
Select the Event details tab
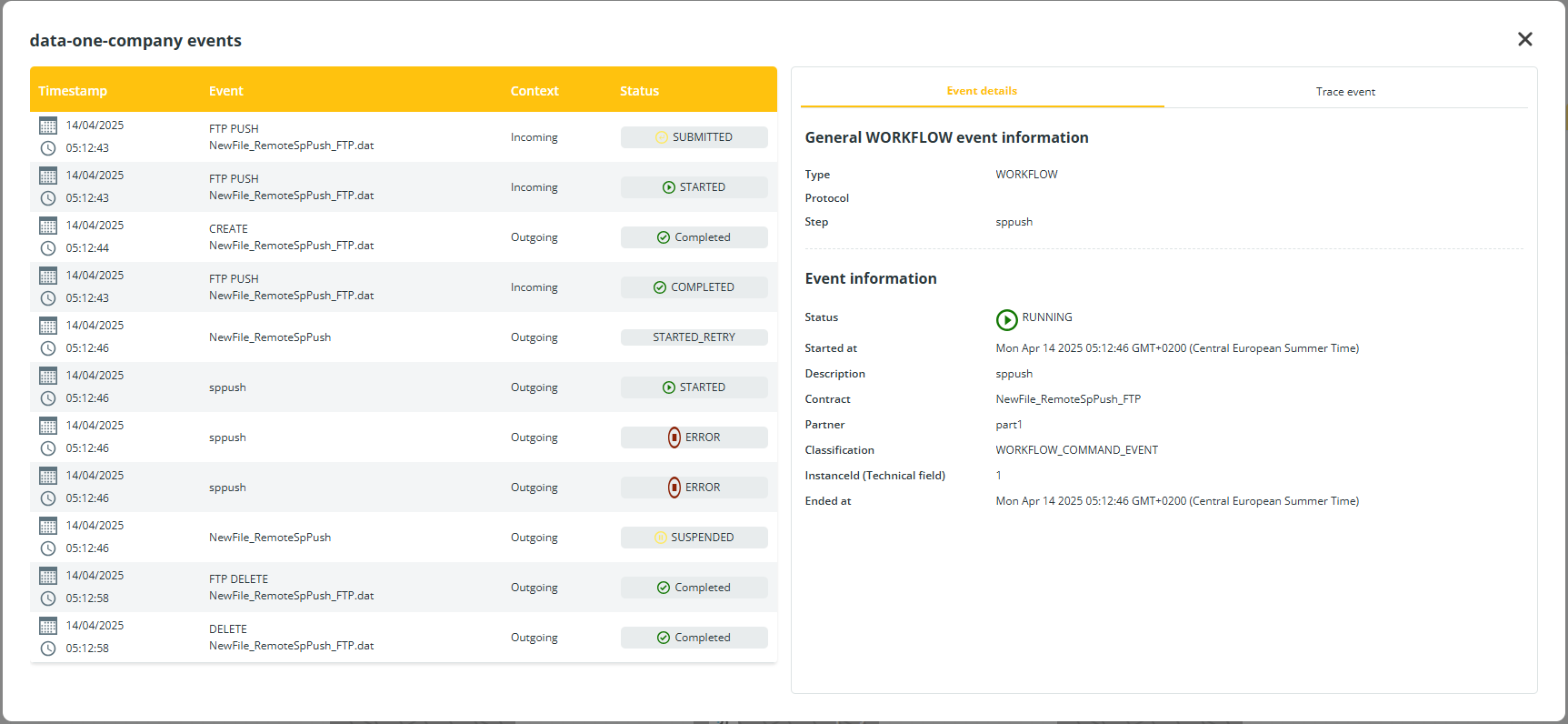(x=981, y=91)
